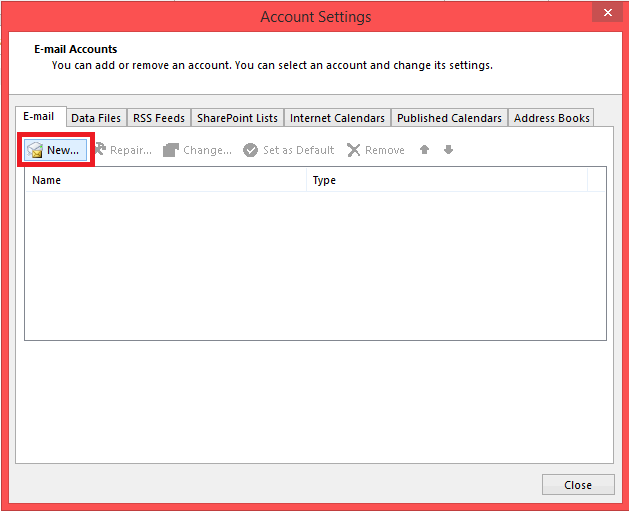Sort by the Name column header

pyautogui.click(x=165, y=180)
